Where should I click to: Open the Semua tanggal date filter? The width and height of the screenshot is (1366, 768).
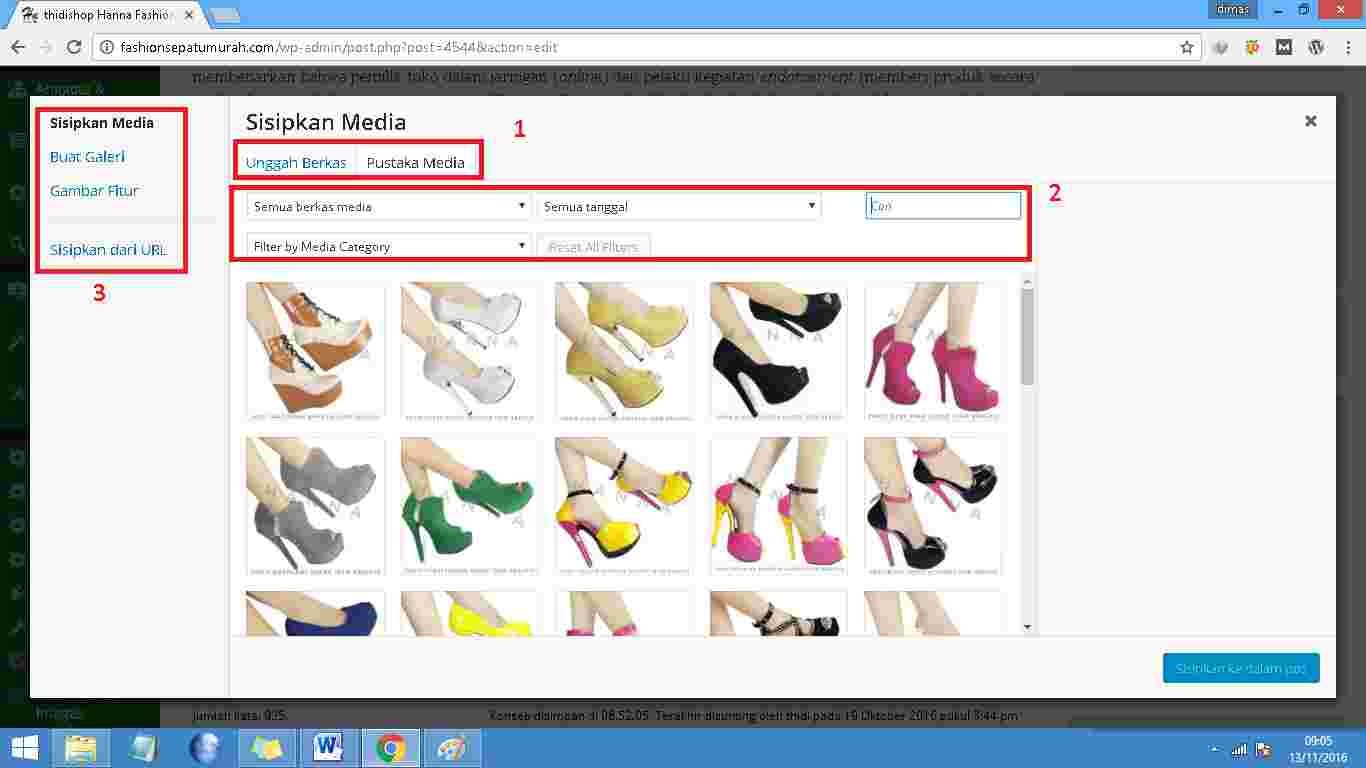(x=679, y=207)
